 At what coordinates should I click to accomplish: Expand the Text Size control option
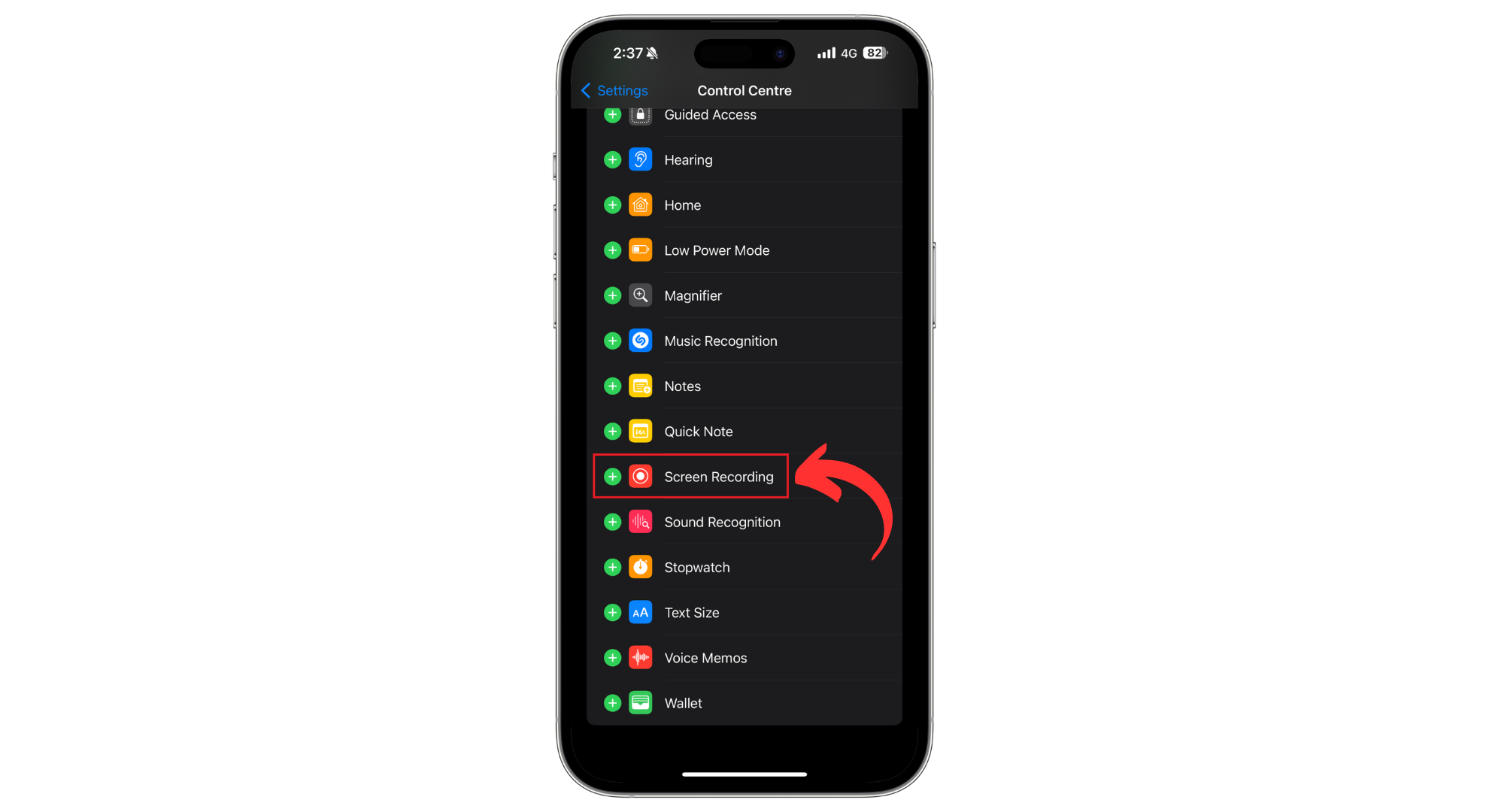point(611,612)
